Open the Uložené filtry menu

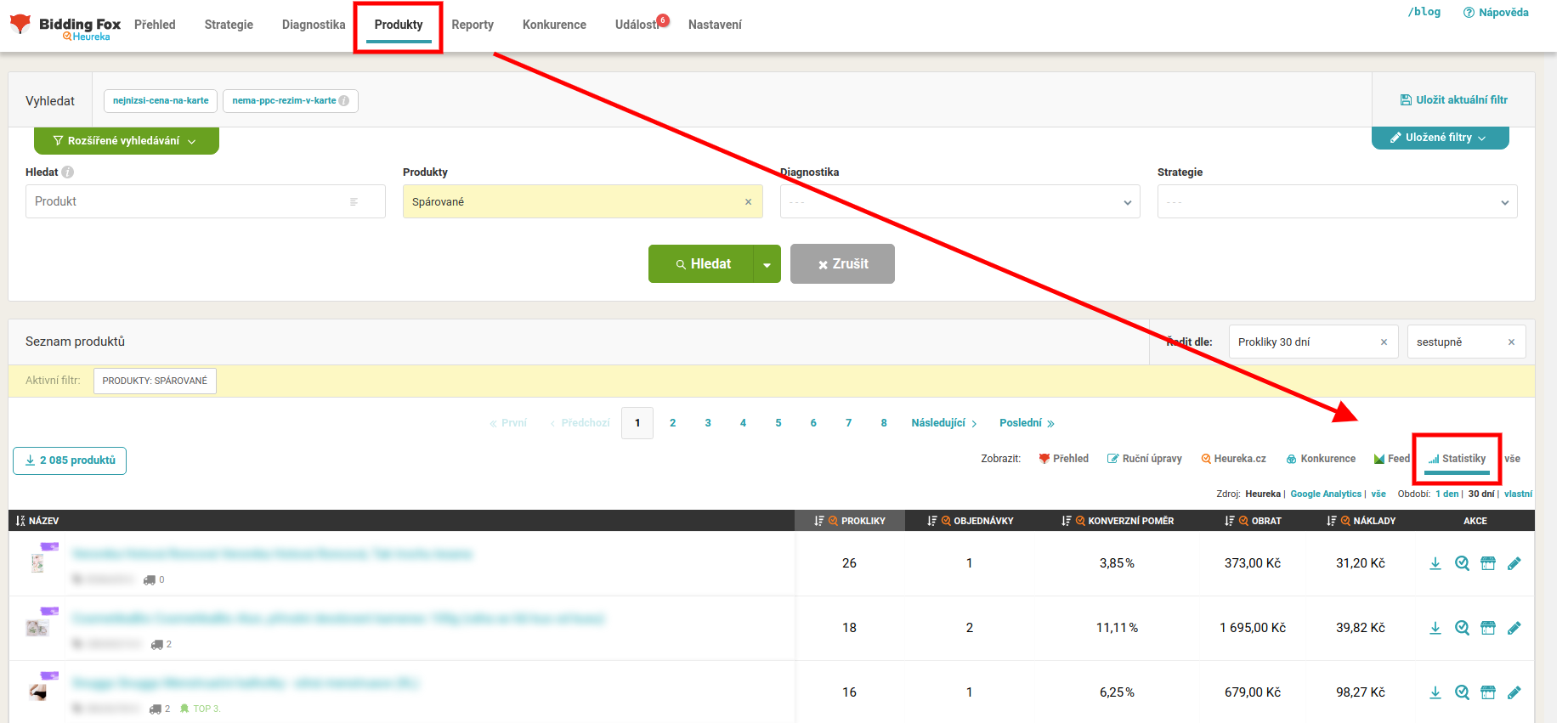[1440, 138]
